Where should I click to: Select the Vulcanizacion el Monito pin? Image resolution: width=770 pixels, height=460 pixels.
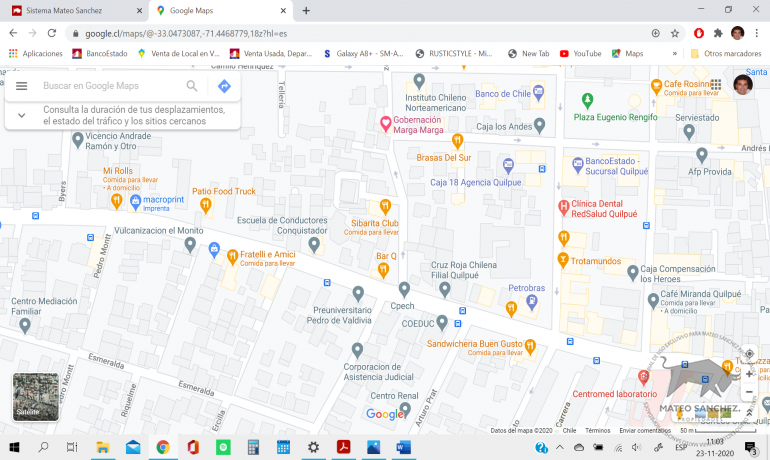click(190, 244)
